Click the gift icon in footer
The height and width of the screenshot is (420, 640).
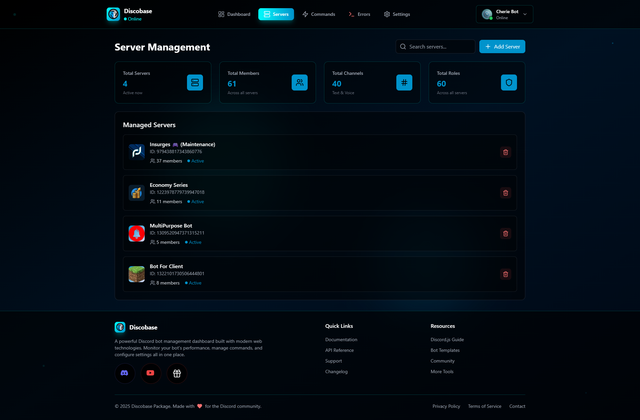click(177, 373)
